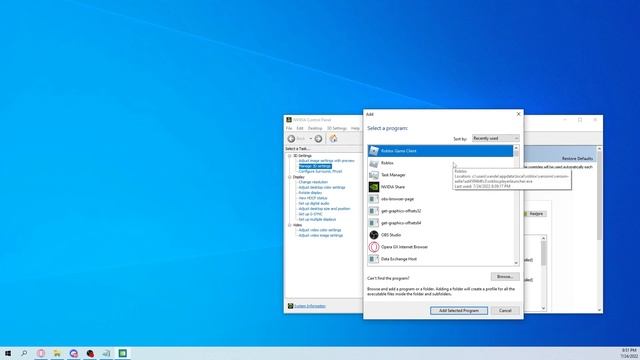Click Cancel in Add dialog
The height and width of the screenshot is (360, 640).
tap(505, 311)
